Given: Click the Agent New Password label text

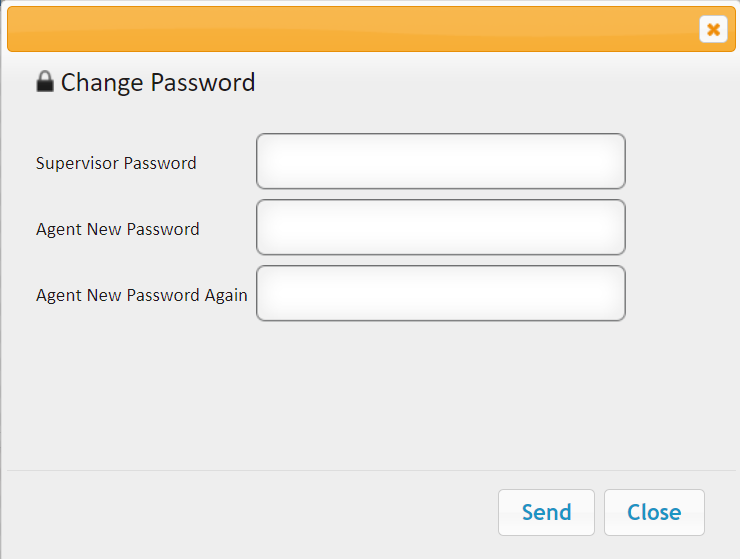Looking at the screenshot, I should 118,229.
